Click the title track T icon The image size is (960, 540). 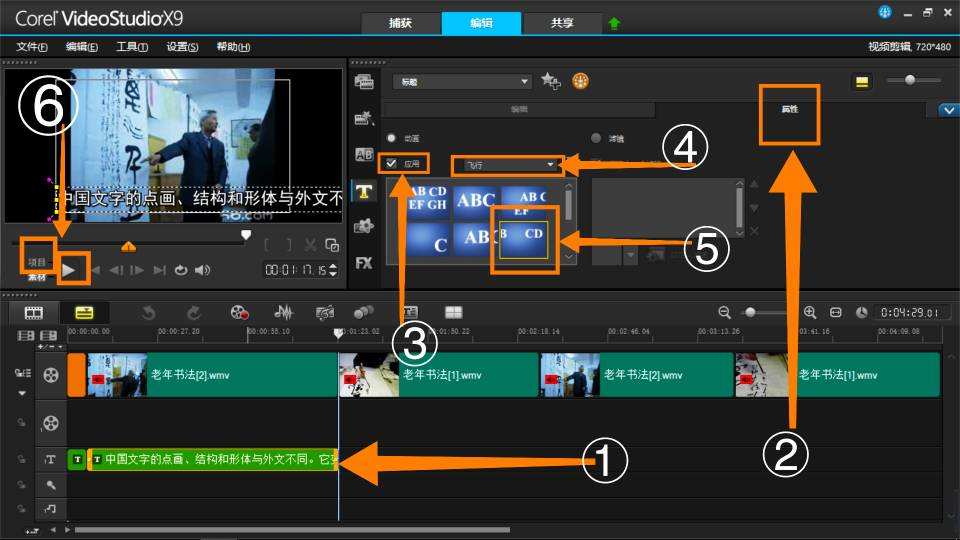click(x=50, y=459)
